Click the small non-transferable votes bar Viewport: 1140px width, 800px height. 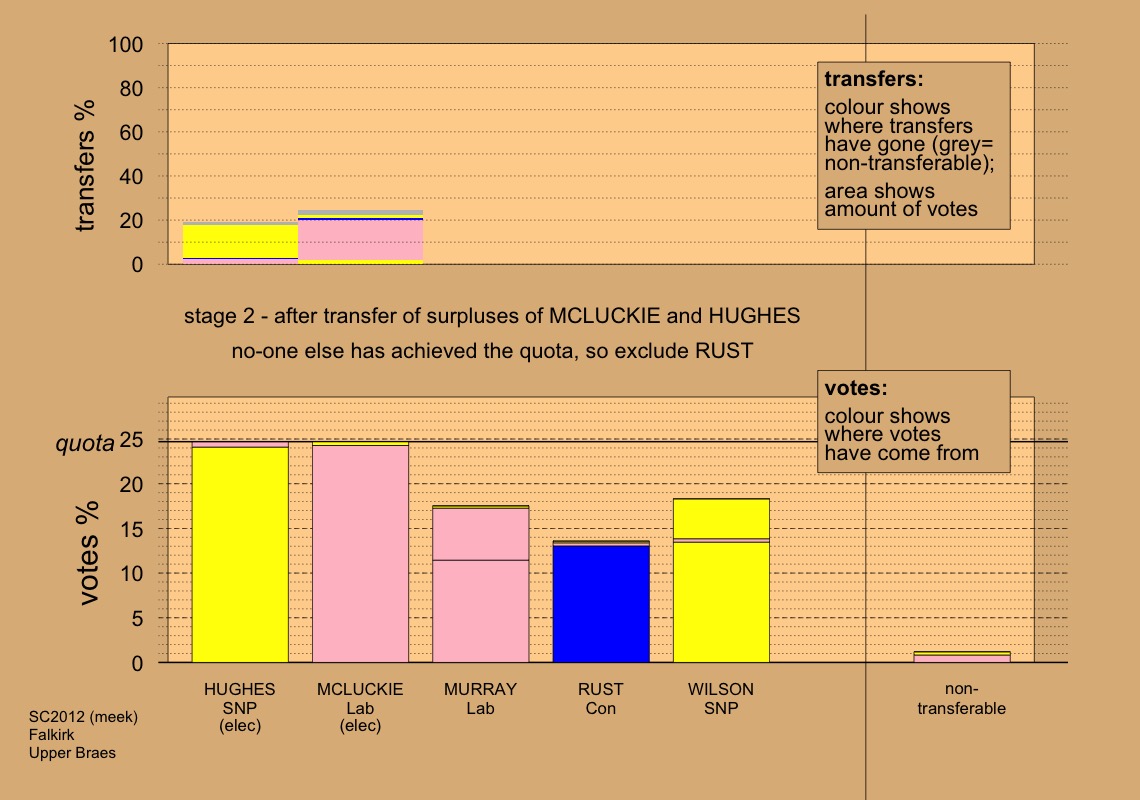pyautogui.click(x=961, y=657)
